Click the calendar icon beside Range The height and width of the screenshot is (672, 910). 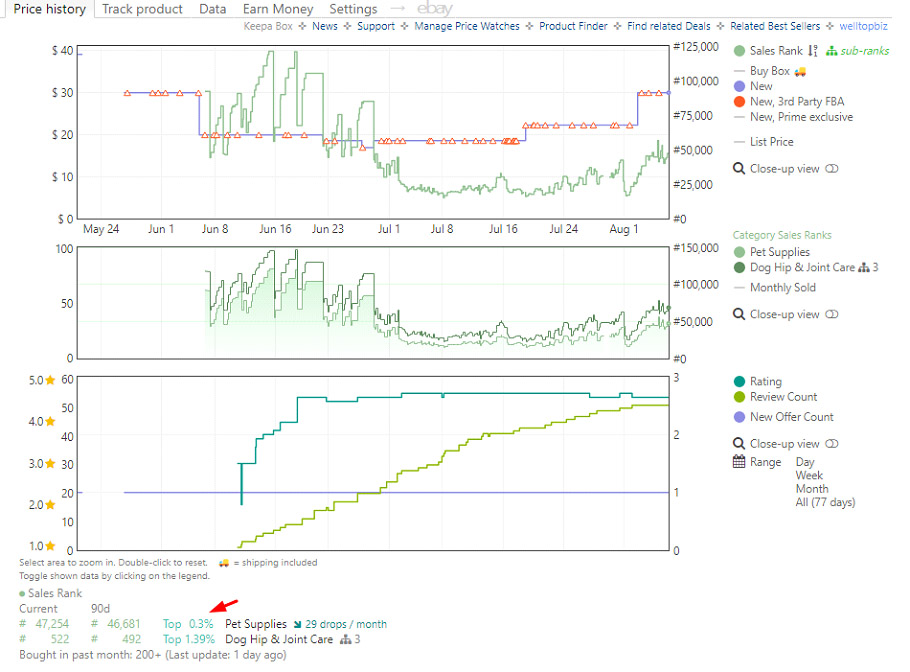tap(739, 462)
